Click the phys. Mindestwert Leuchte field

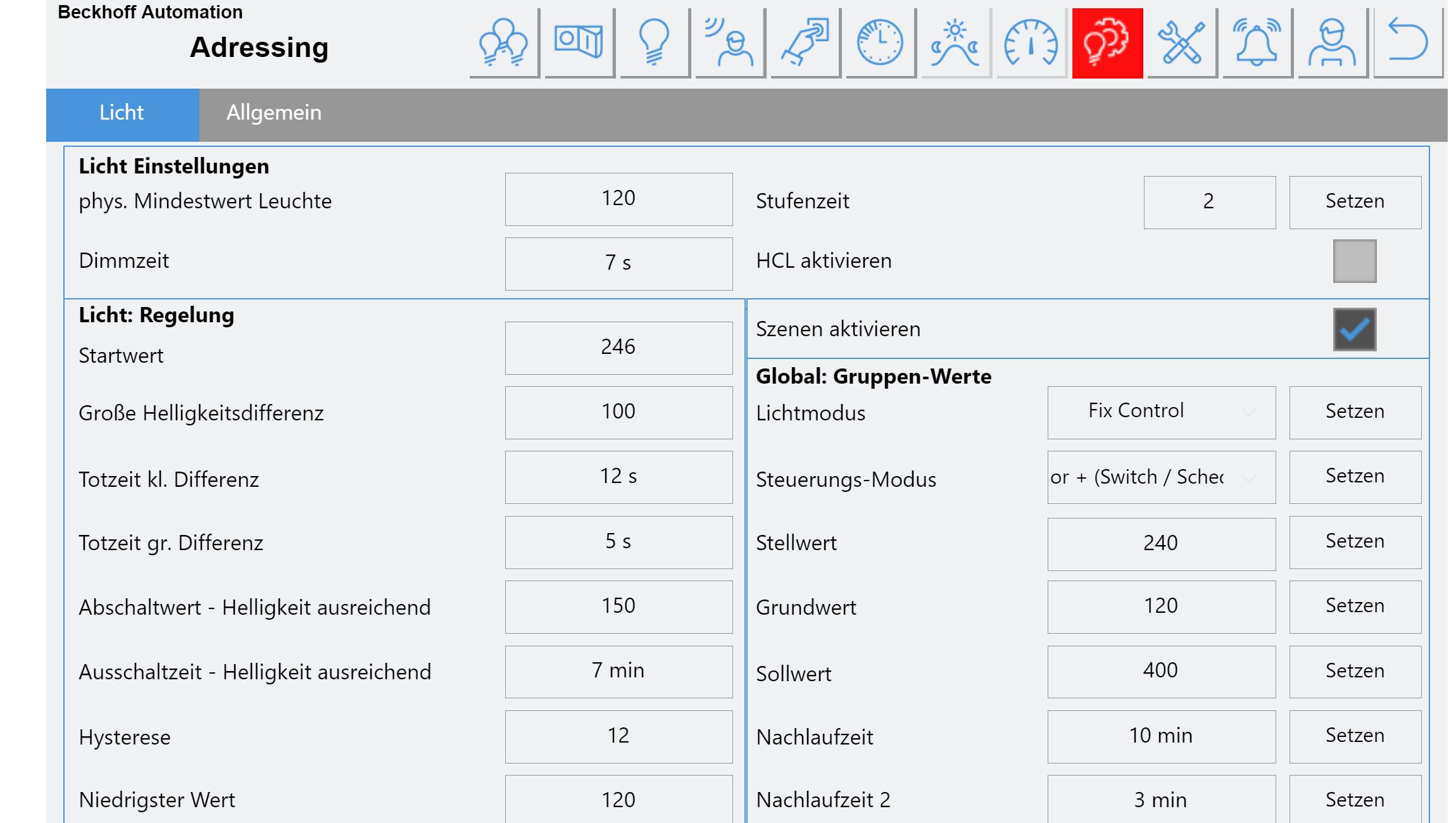[619, 199]
